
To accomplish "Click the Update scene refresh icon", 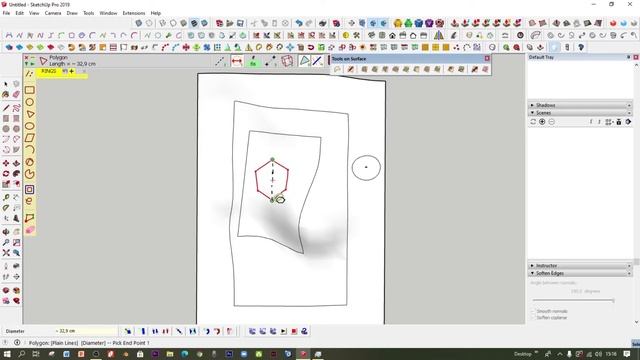I will point(533,122).
